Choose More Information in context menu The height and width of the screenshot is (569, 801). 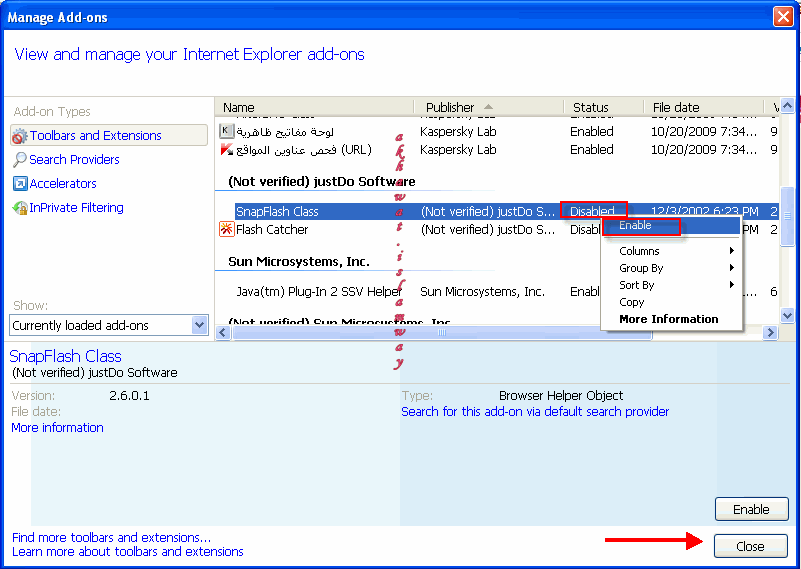[x=671, y=319]
